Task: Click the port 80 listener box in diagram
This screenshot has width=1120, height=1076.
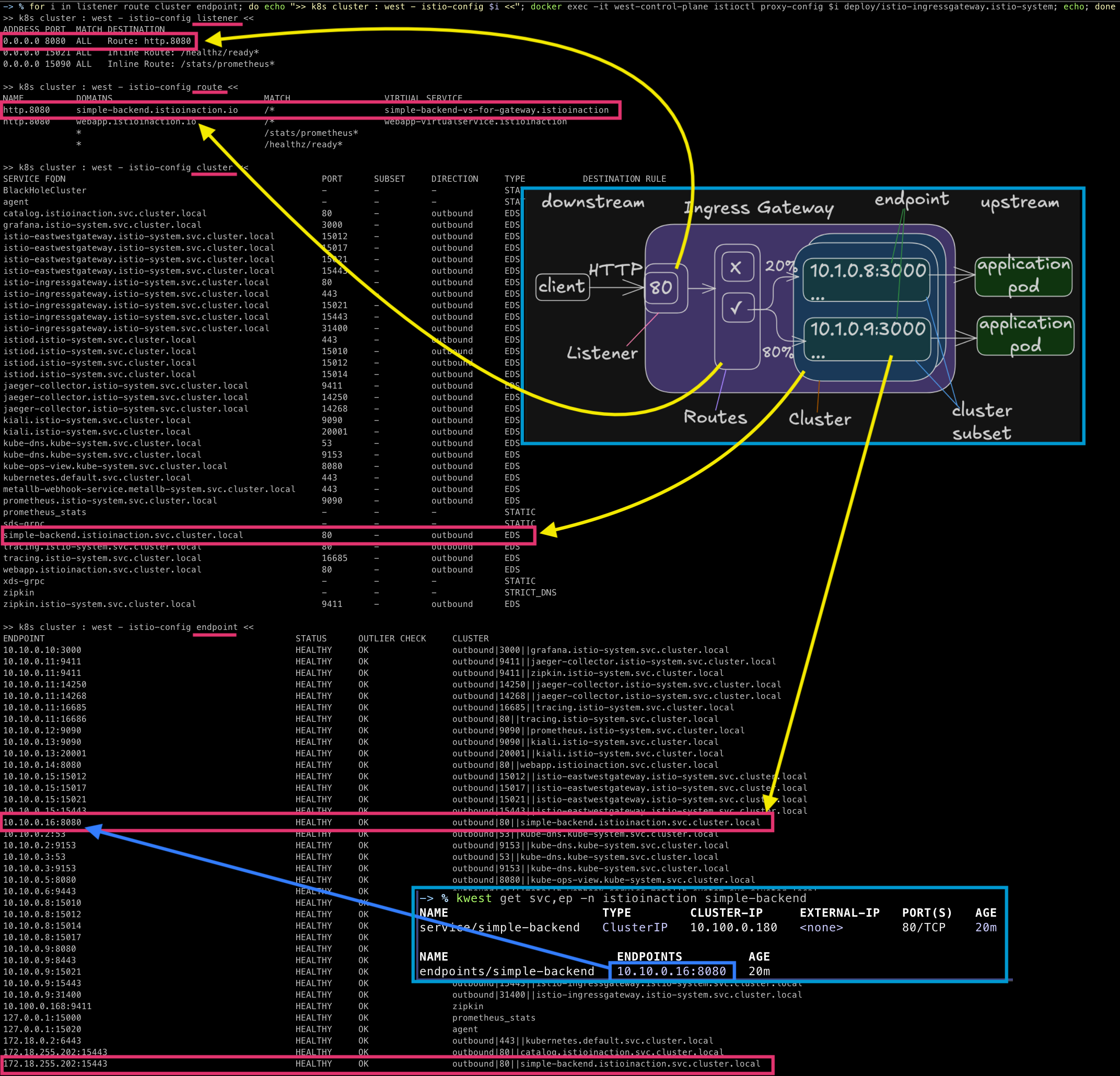Action: tap(661, 287)
